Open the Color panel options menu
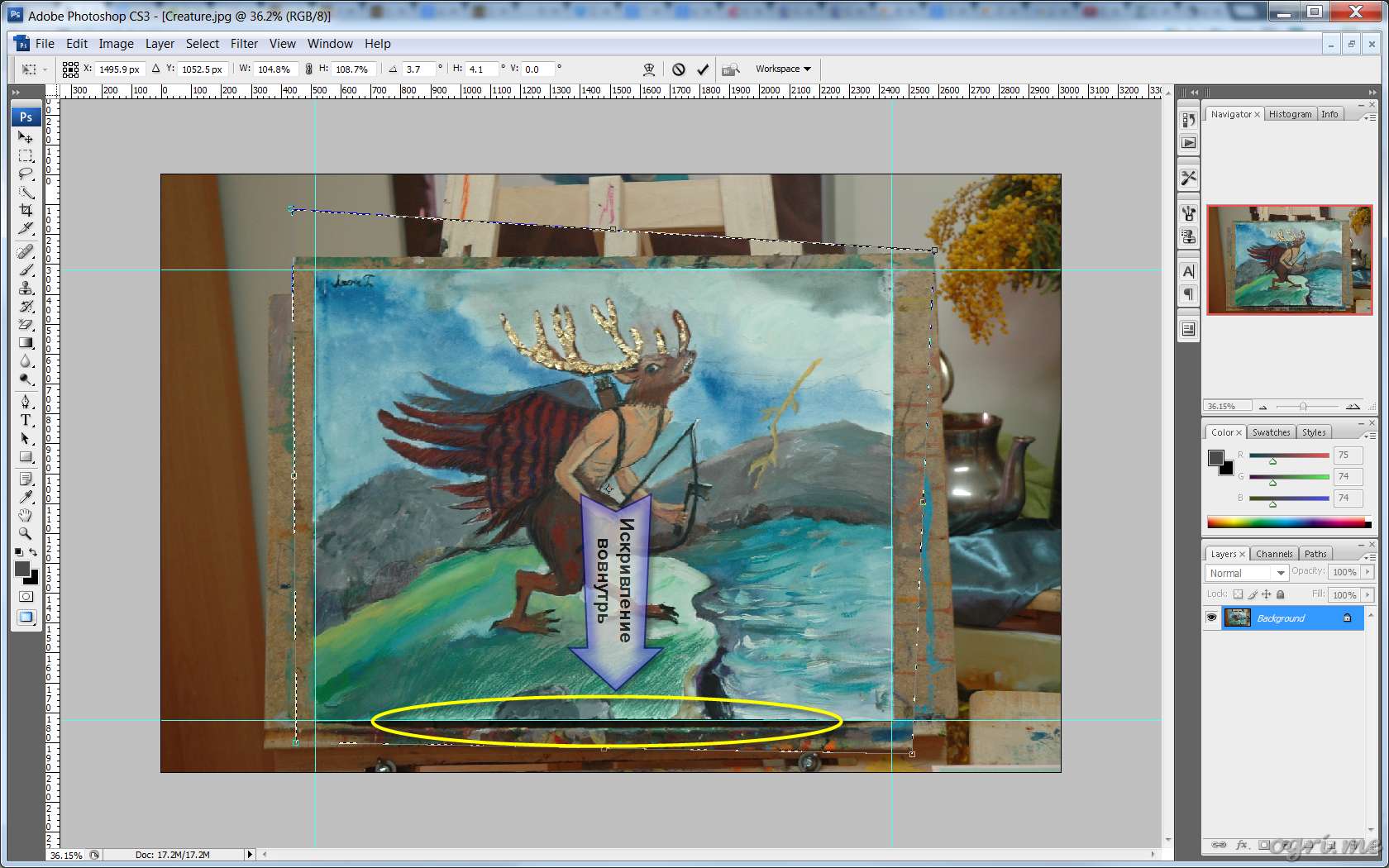The height and width of the screenshot is (868, 1389). (1369, 436)
